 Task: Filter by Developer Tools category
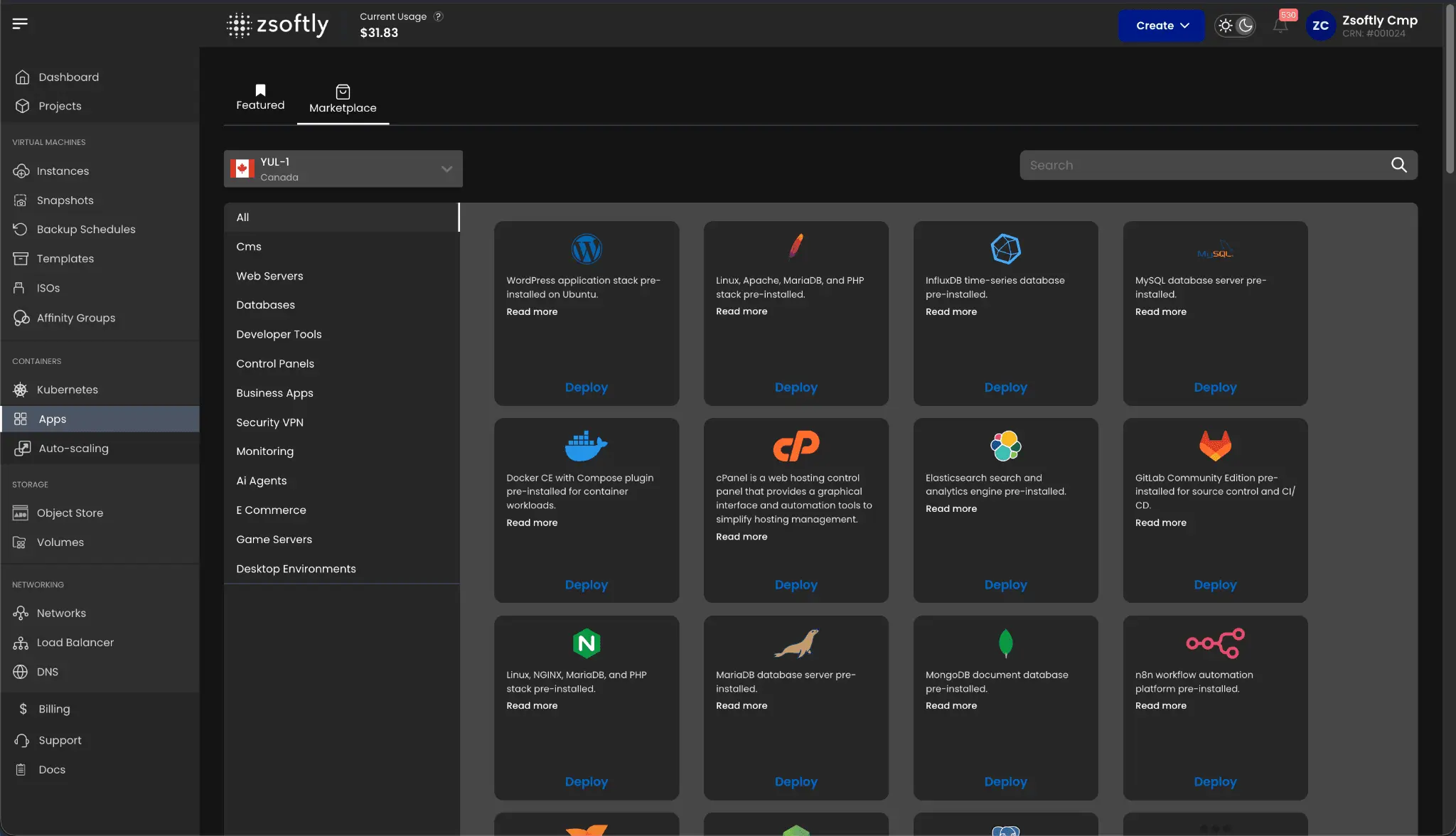click(341, 334)
